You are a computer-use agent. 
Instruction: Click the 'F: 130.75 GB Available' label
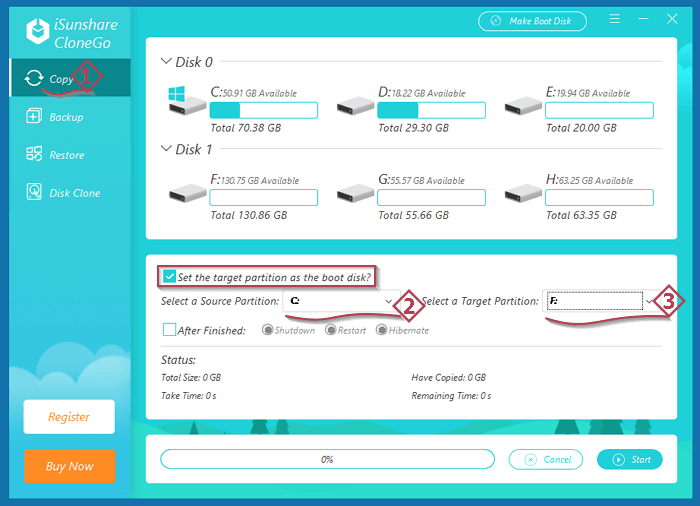point(255,180)
